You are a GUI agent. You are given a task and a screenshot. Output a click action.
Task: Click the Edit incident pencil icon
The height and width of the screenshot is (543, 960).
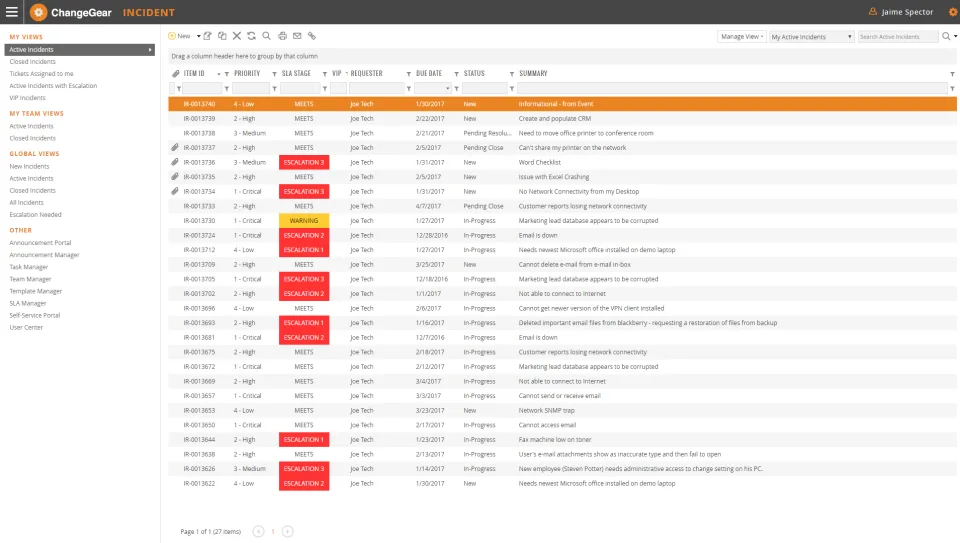(208, 36)
